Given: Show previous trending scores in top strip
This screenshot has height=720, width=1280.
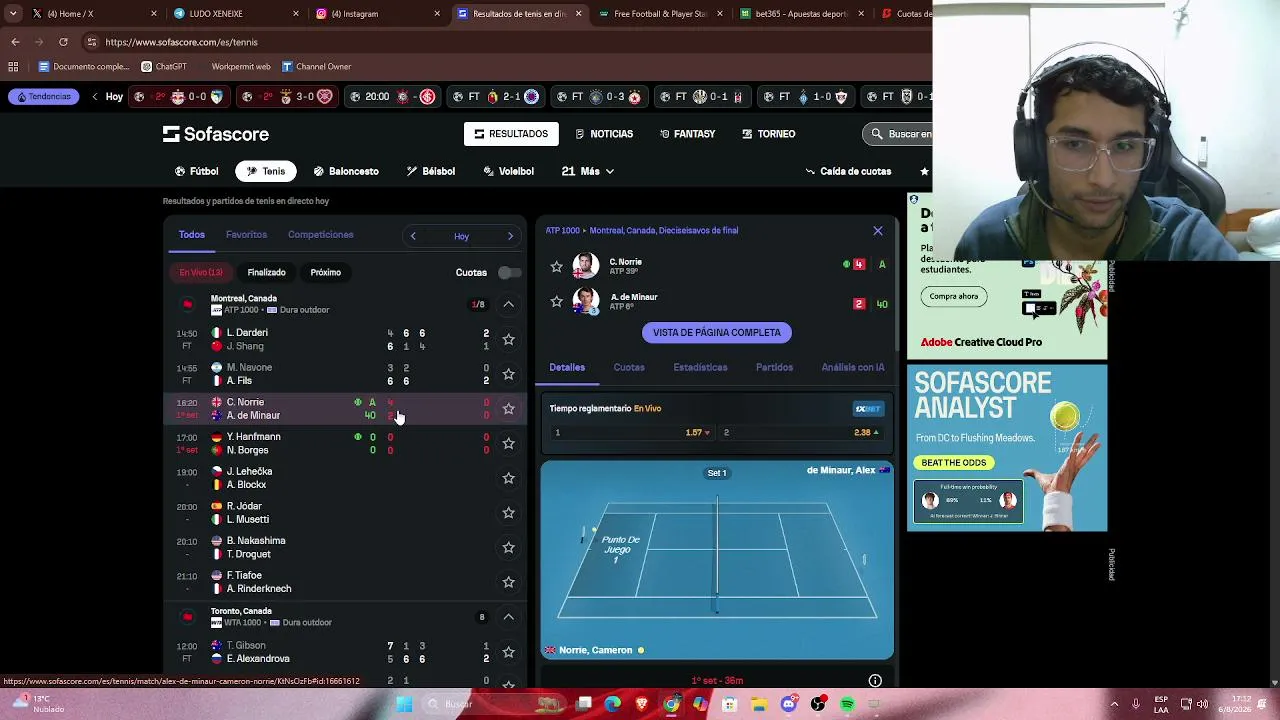Looking at the screenshot, I should pos(95,97).
